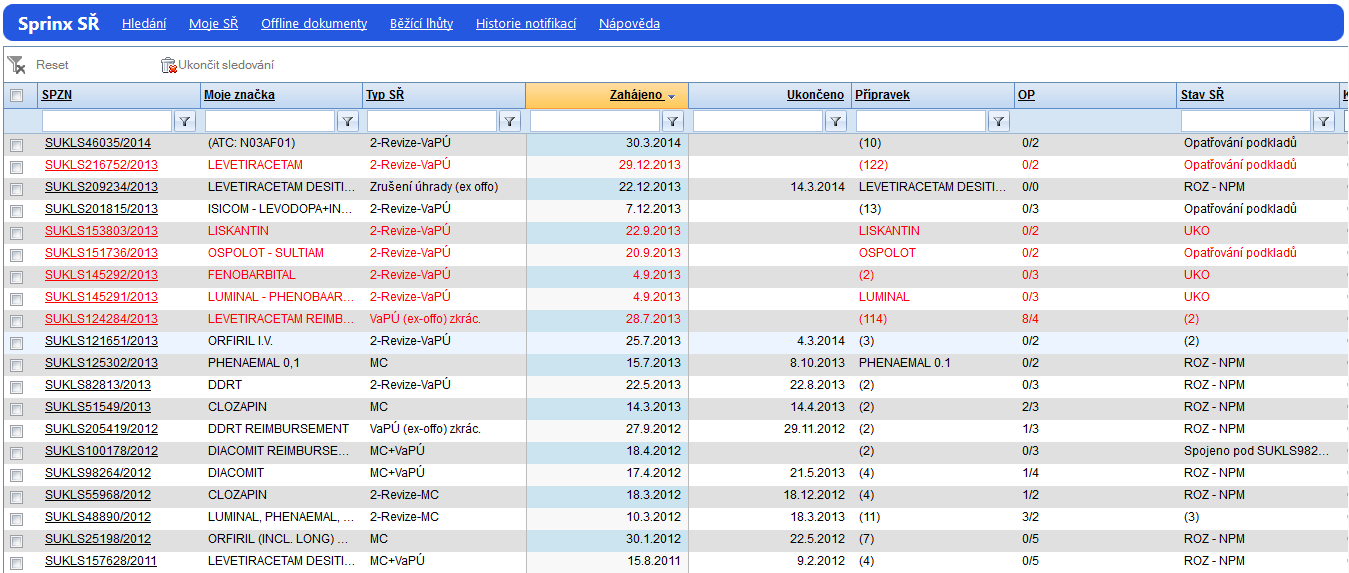Open link SUKLS216752/2013
Screen dimensions: 1349x573
coord(101,165)
